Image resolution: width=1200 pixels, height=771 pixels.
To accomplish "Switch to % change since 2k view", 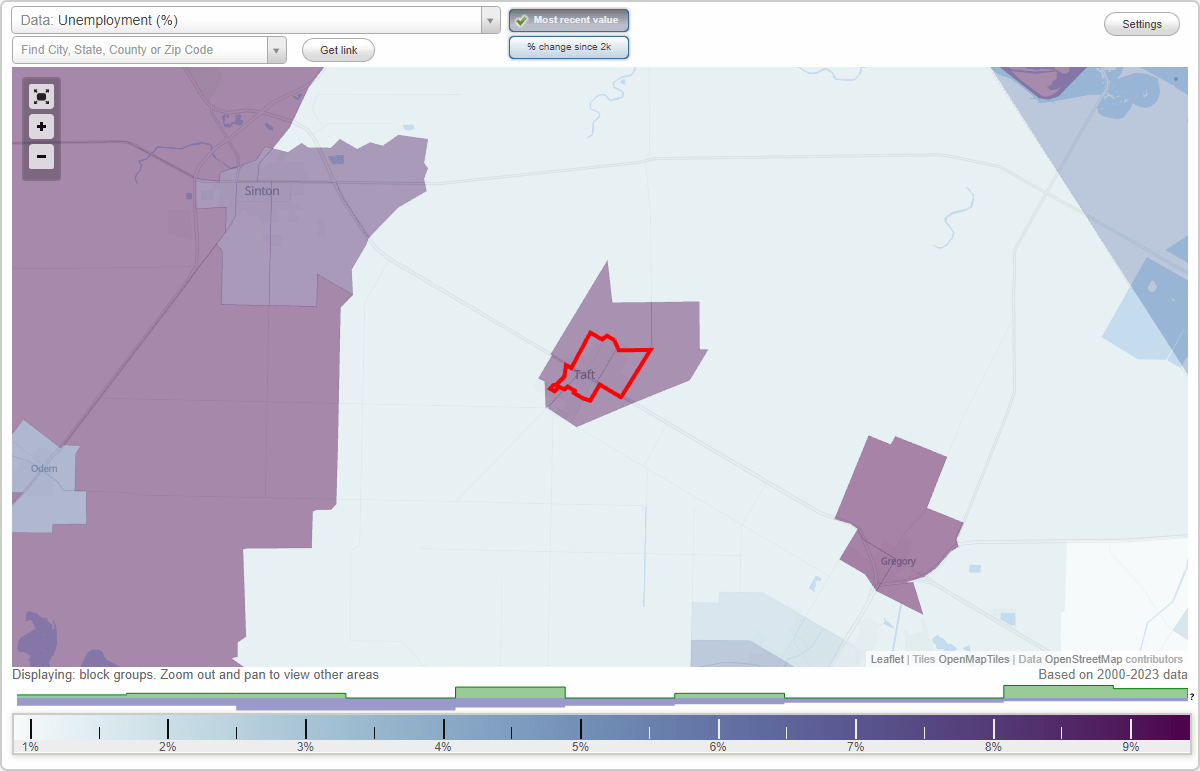I will click(x=569, y=46).
